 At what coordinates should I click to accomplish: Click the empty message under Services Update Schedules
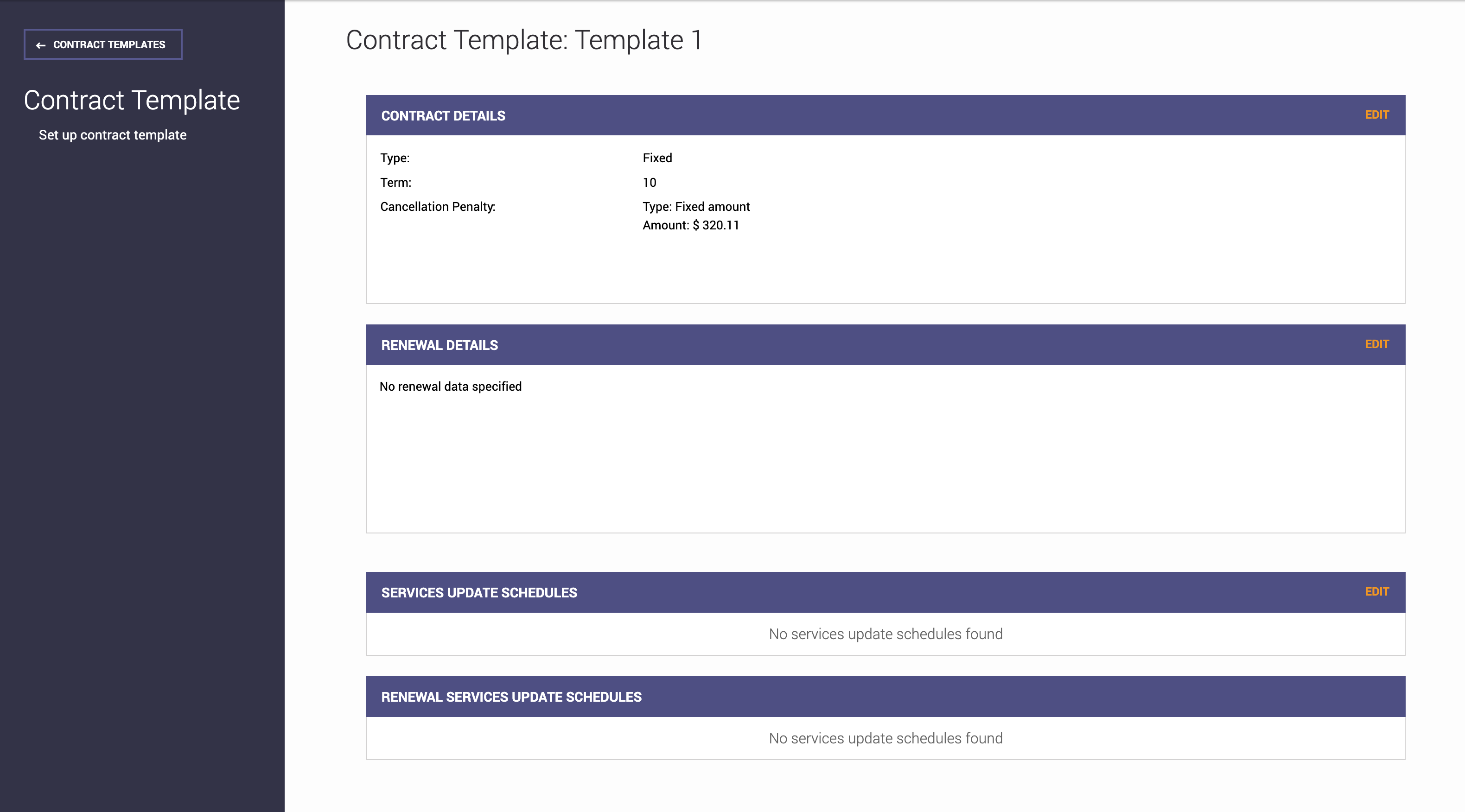(x=885, y=634)
